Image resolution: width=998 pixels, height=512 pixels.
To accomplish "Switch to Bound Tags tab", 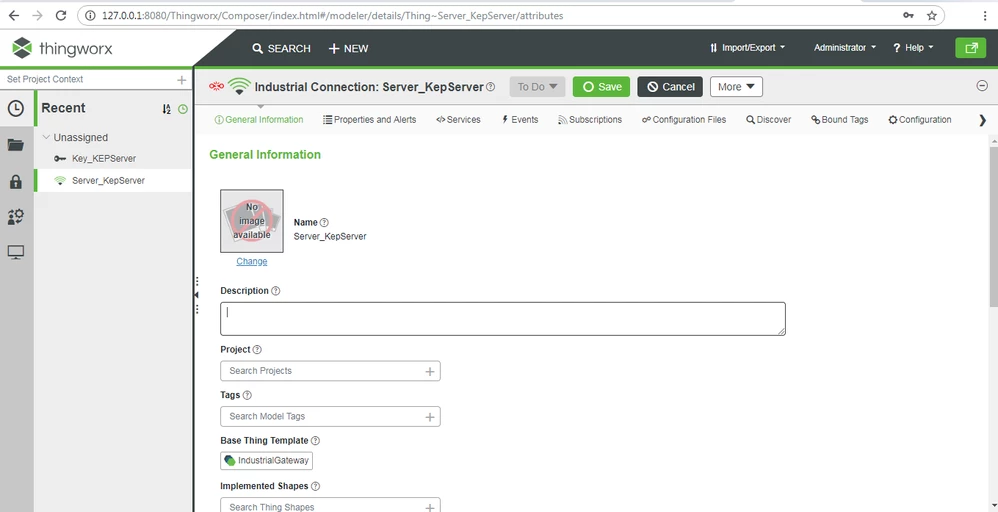I will click(x=840, y=120).
